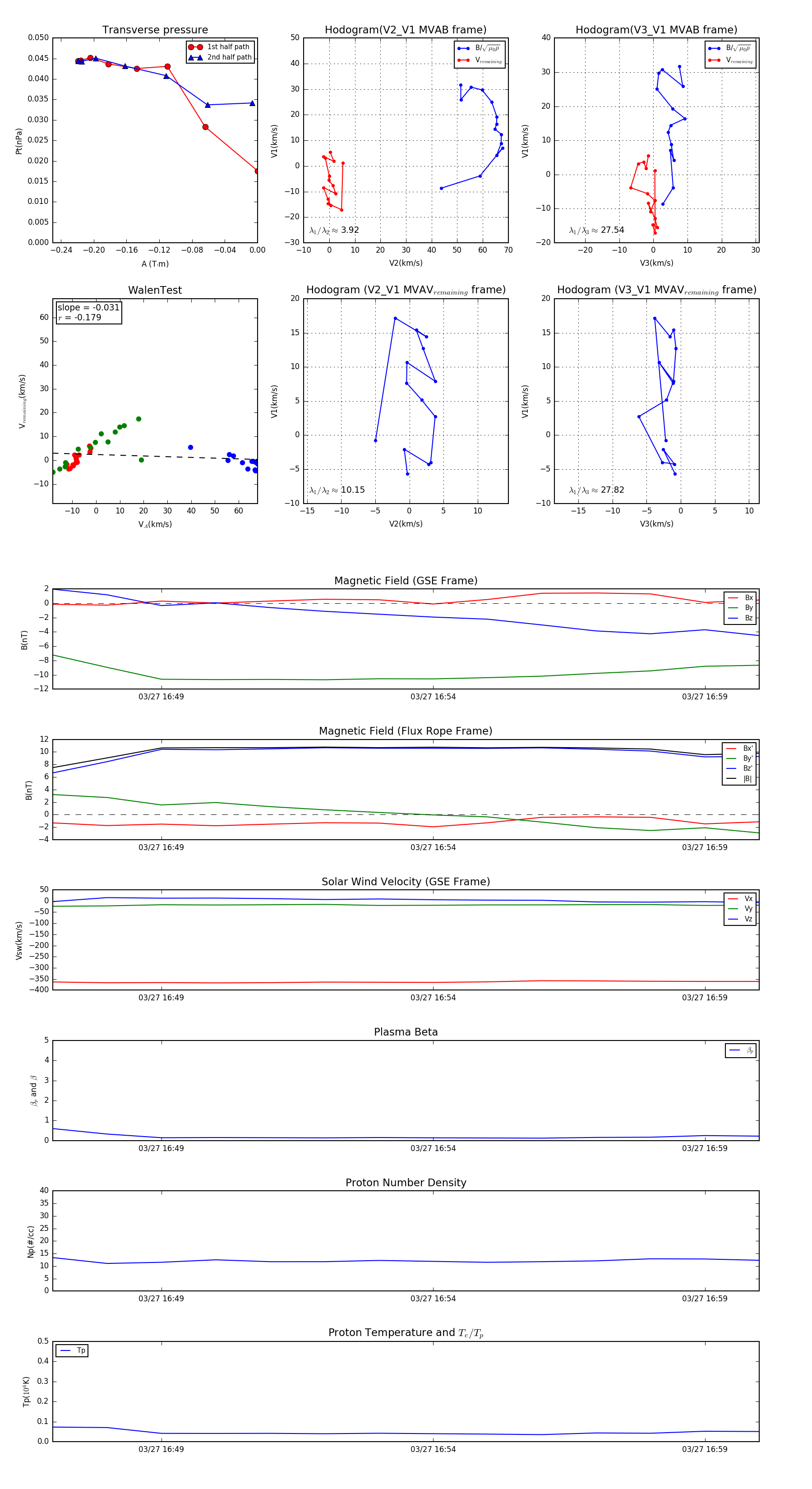Screen dimensions: 812x1489
Task: Click the 'Proton Number Density' title
Action: (x=406, y=1182)
